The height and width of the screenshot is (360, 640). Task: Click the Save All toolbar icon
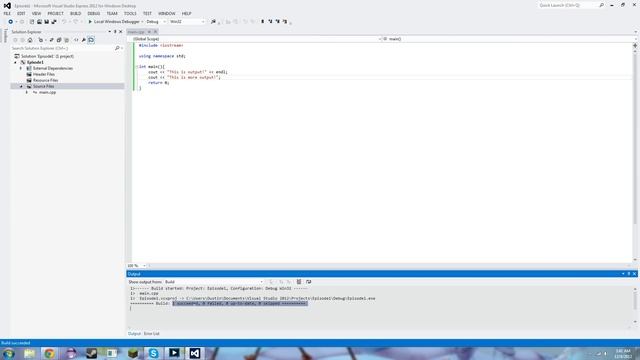(54, 22)
